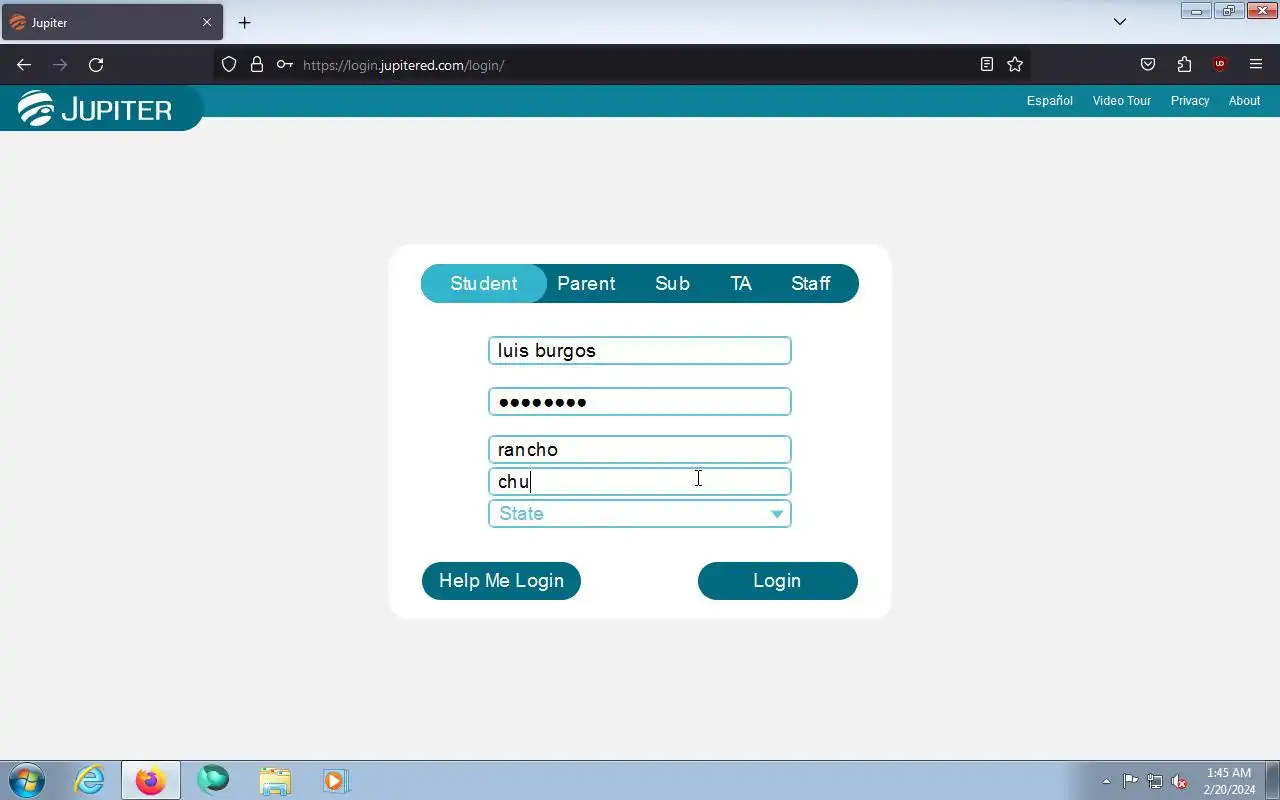Open Windows Explorer folder in taskbar
The height and width of the screenshot is (800, 1280).
(x=274, y=780)
